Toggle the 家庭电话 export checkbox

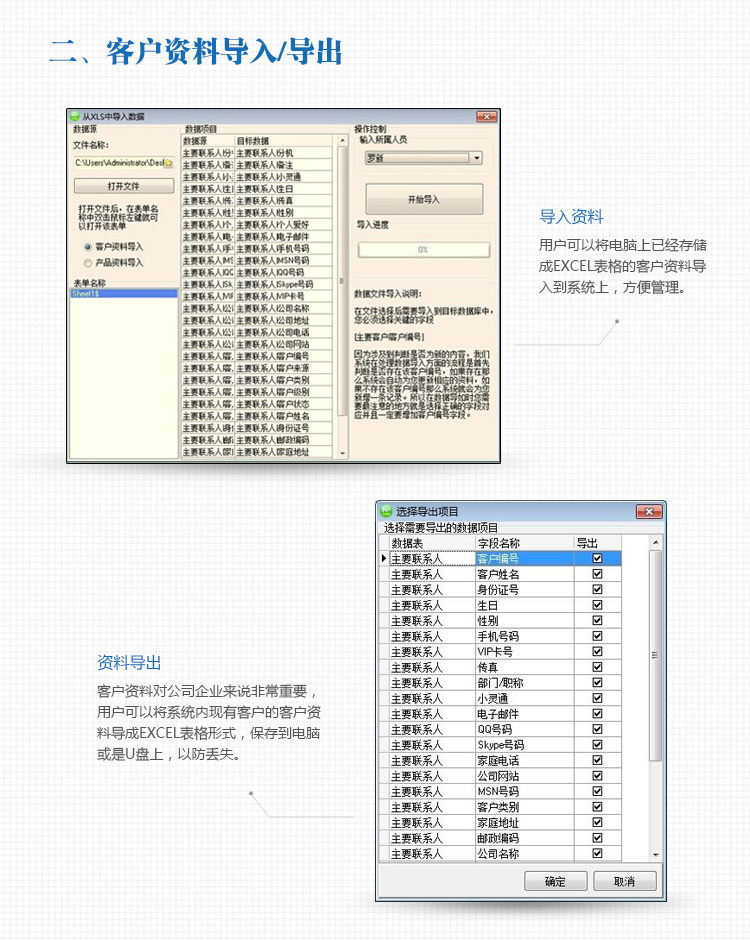point(597,760)
